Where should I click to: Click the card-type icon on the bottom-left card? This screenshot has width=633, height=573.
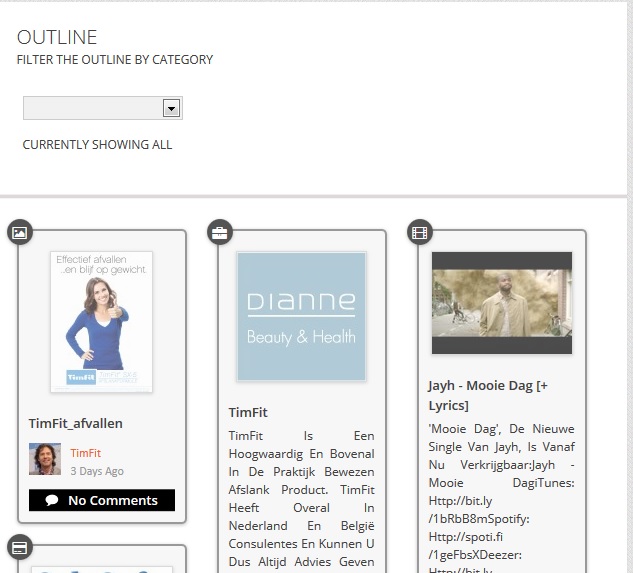coord(20,547)
